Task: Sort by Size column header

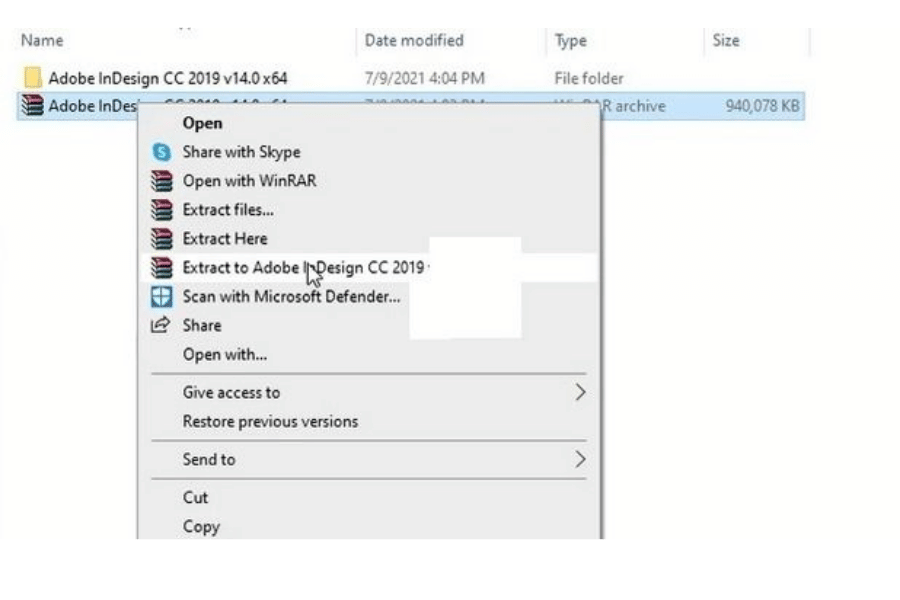Action: coord(726,41)
